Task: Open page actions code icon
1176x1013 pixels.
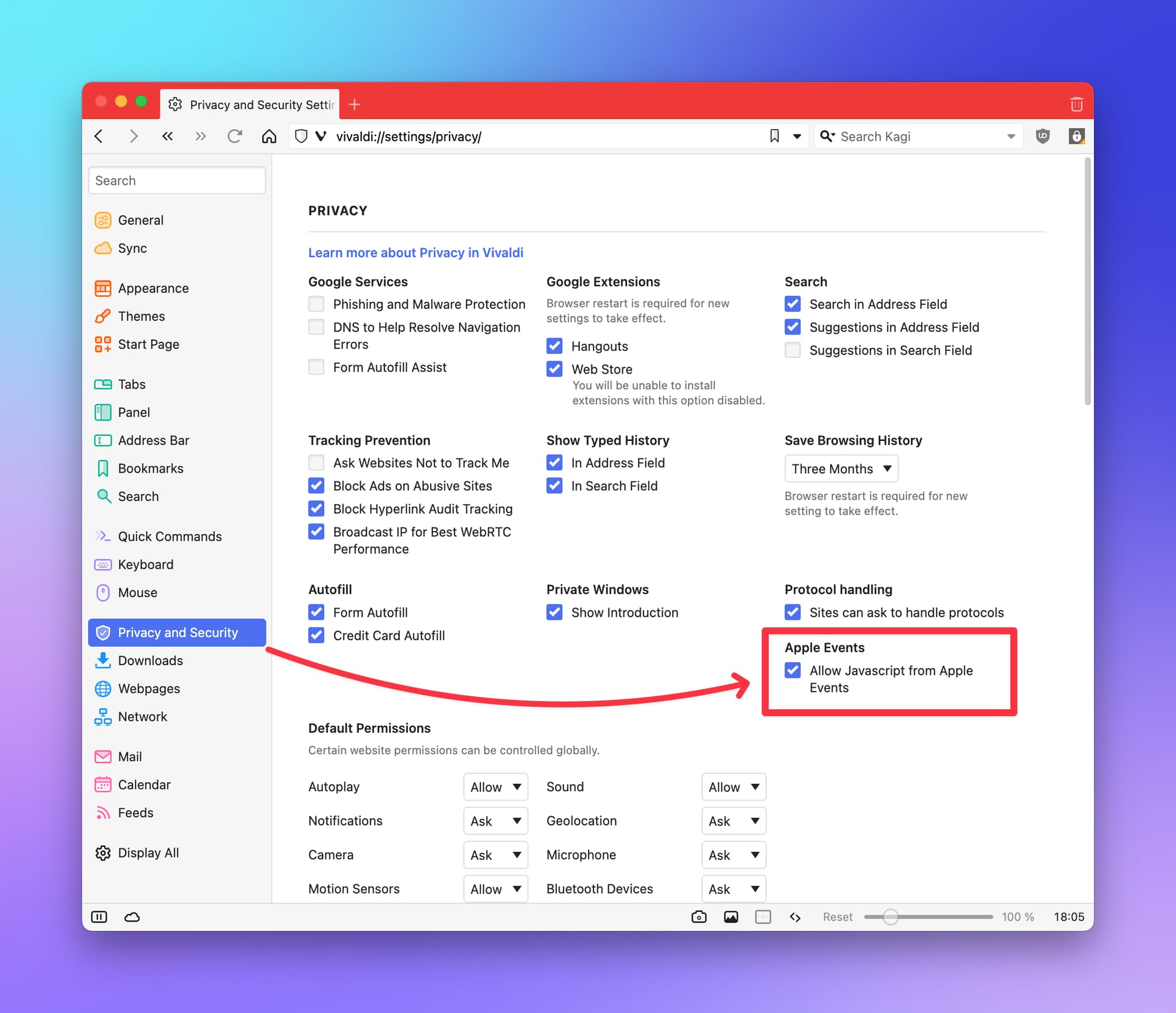Action: point(795,917)
